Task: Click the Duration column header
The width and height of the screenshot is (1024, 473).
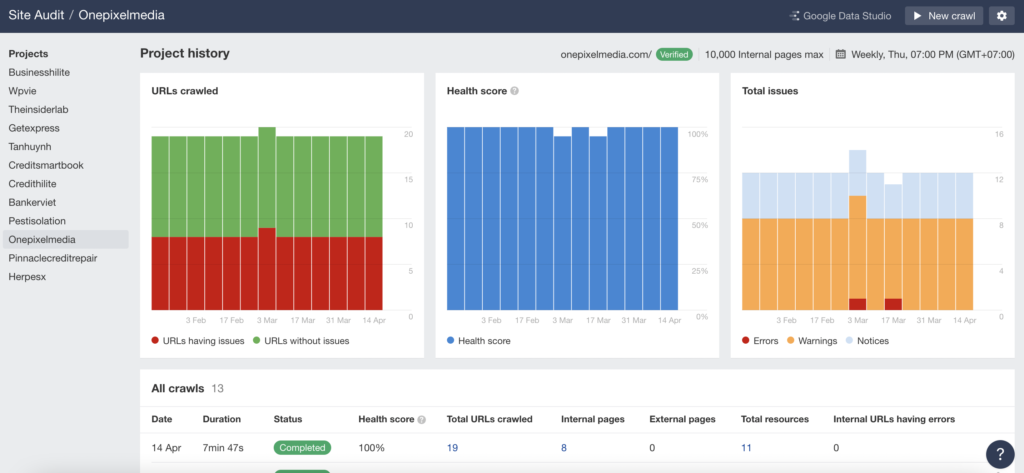Action: [221, 419]
